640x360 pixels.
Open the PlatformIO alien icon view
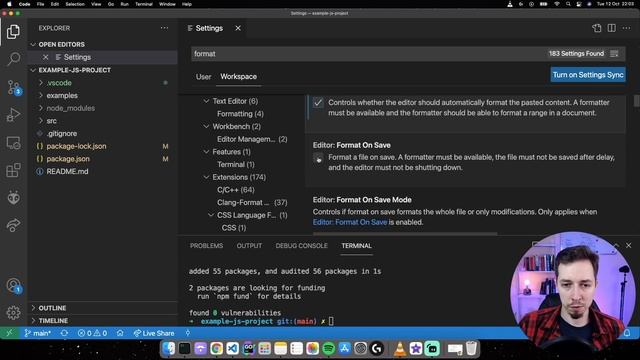click(13, 198)
